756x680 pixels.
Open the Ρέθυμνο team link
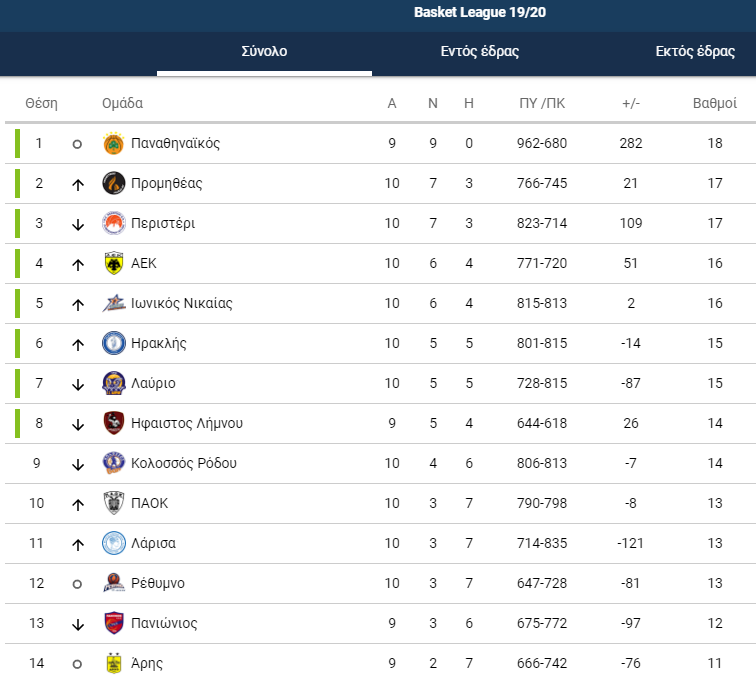click(x=158, y=584)
